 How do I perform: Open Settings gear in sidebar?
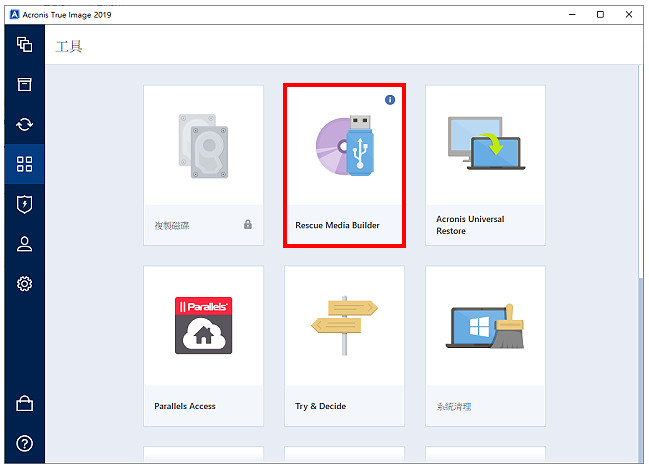pyautogui.click(x=24, y=284)
